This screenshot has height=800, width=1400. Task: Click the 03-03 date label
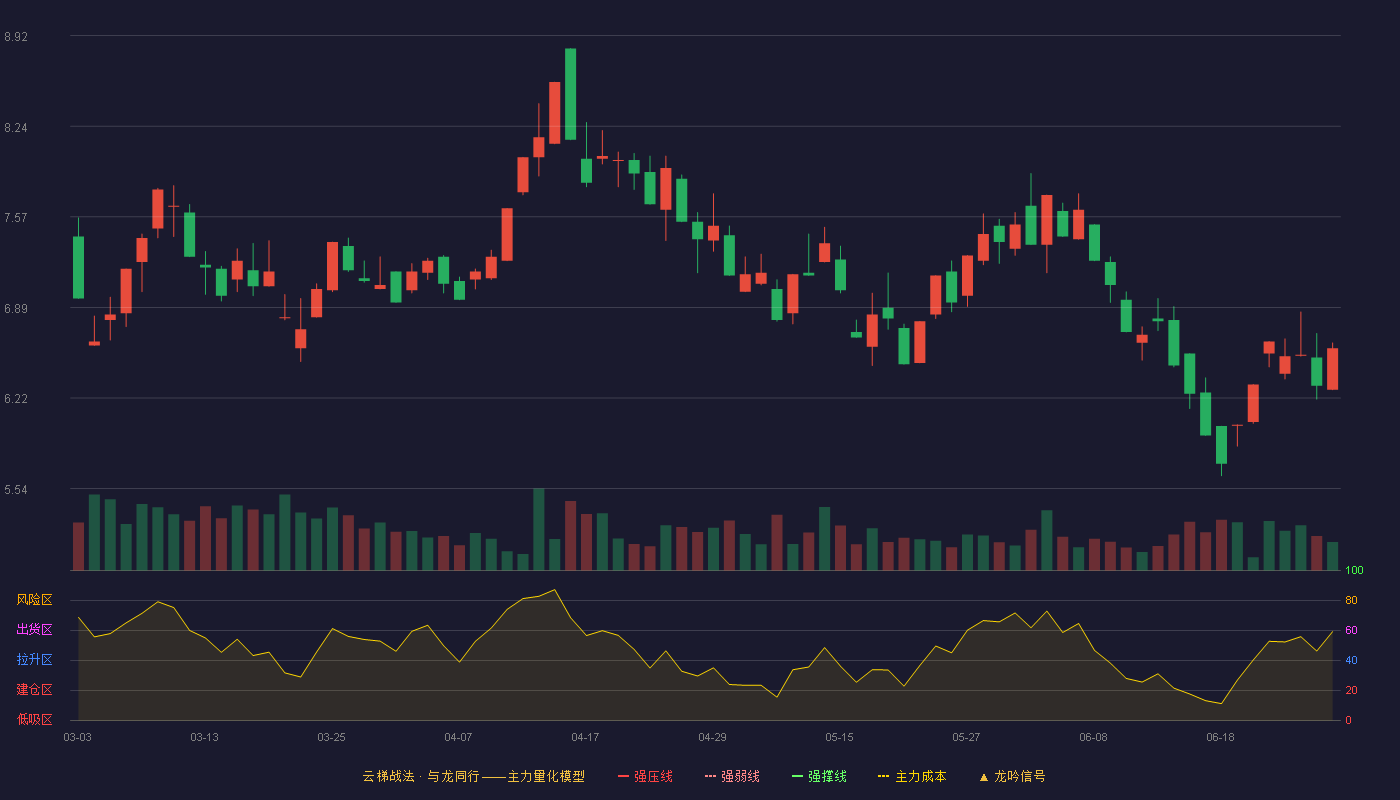[x=77, y=737]
